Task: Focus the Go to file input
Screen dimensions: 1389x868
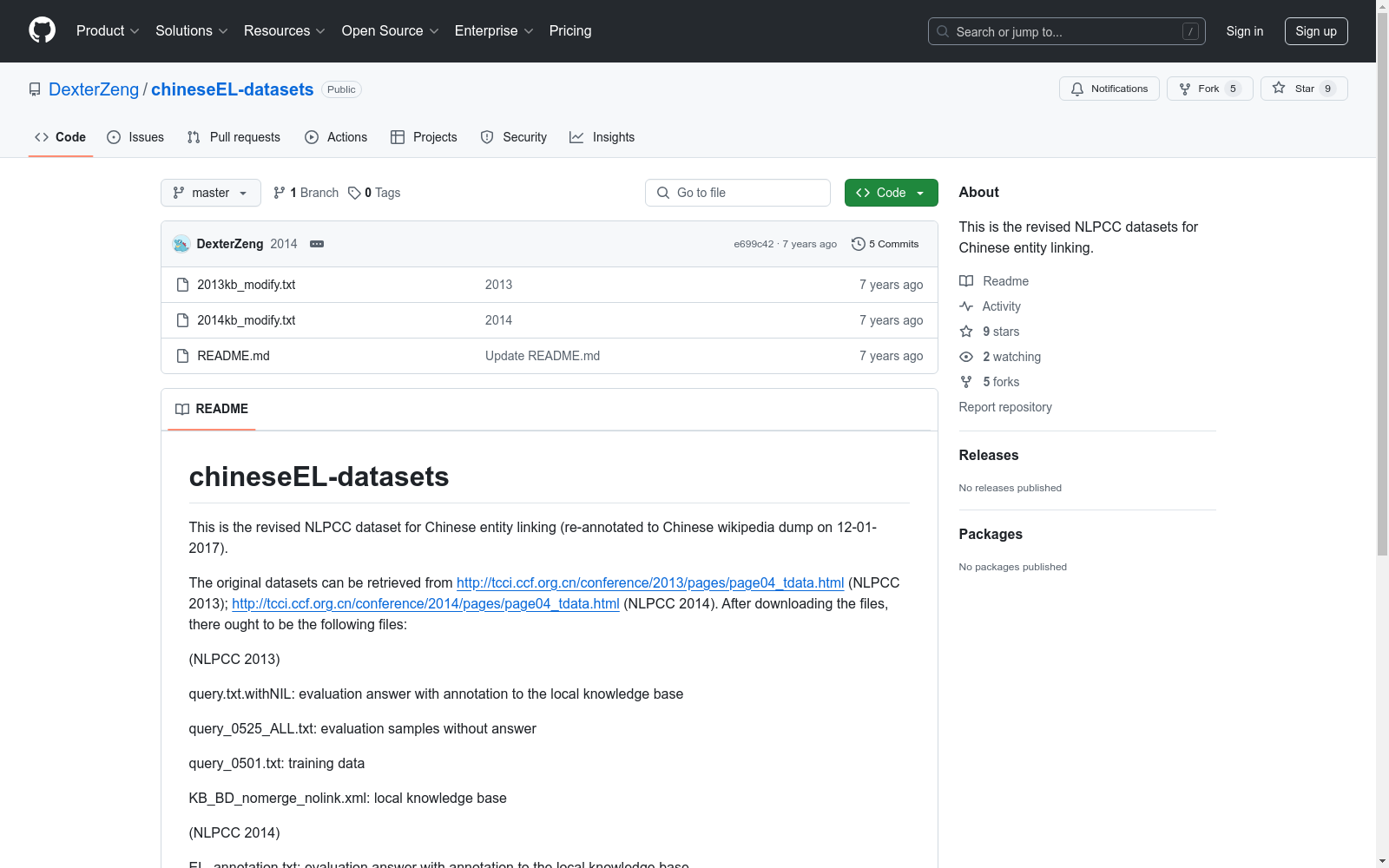Action: pos(738,193)
